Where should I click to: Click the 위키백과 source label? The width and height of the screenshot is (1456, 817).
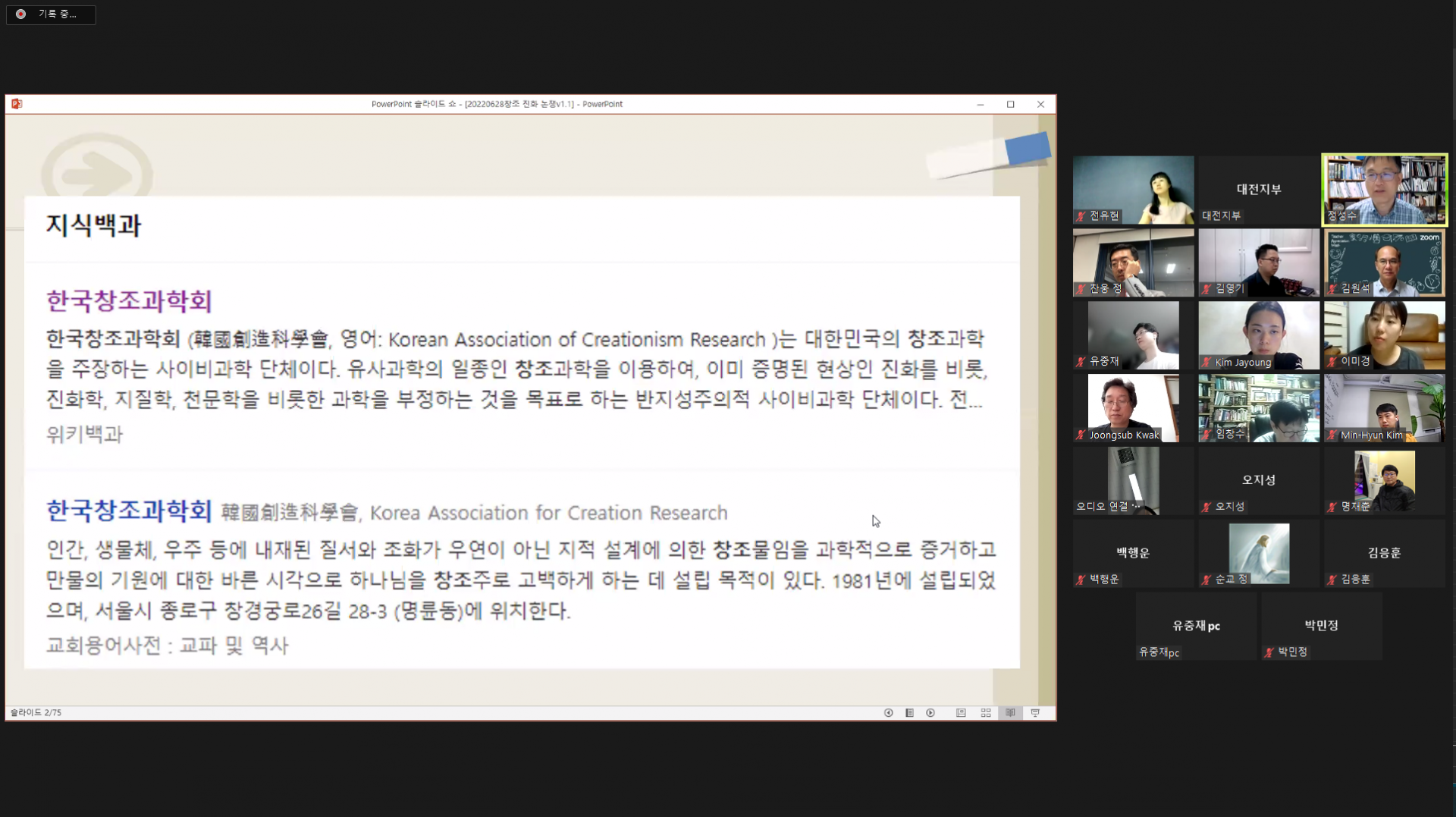84,434
